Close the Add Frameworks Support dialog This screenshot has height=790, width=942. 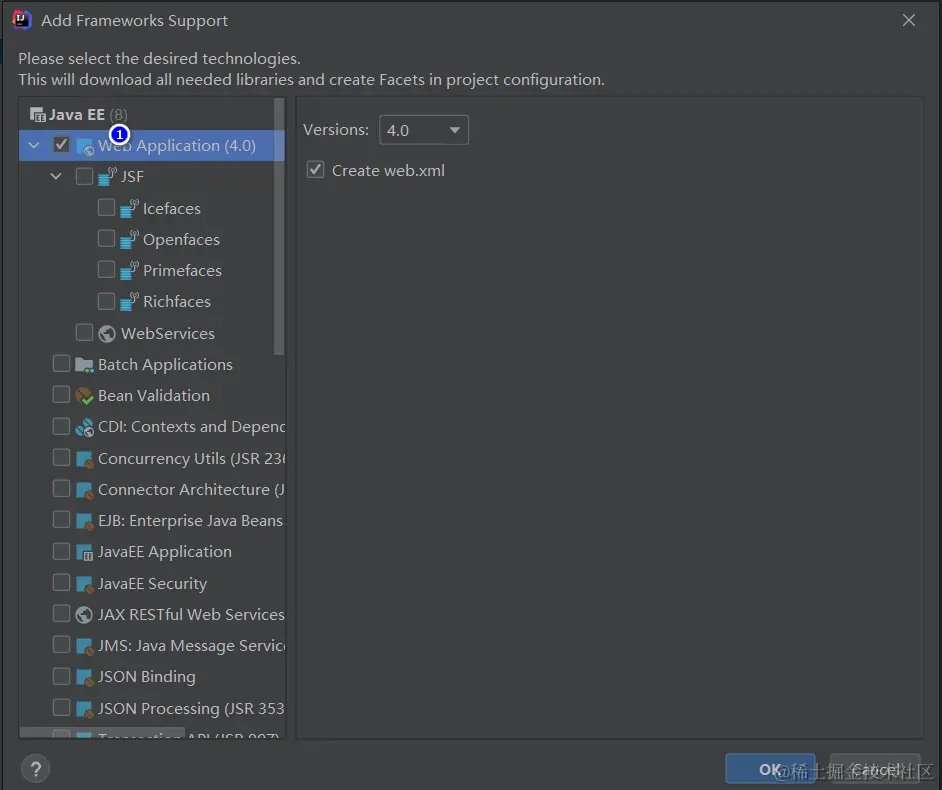click(x=909, y=20)
